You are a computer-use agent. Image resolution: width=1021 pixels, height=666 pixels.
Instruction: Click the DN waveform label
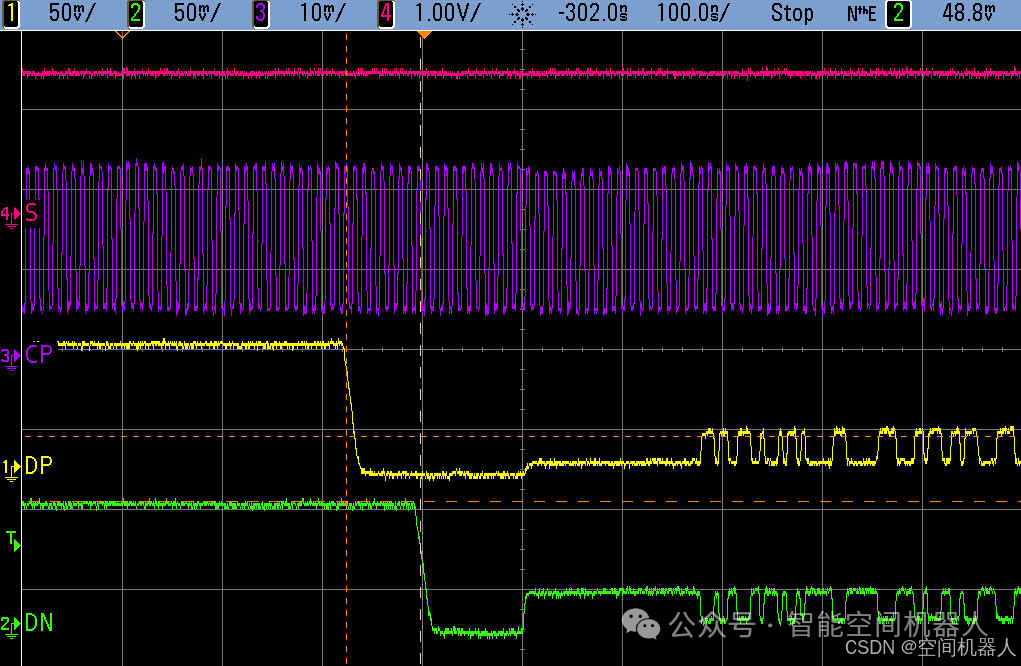click(x=38, y=623)
